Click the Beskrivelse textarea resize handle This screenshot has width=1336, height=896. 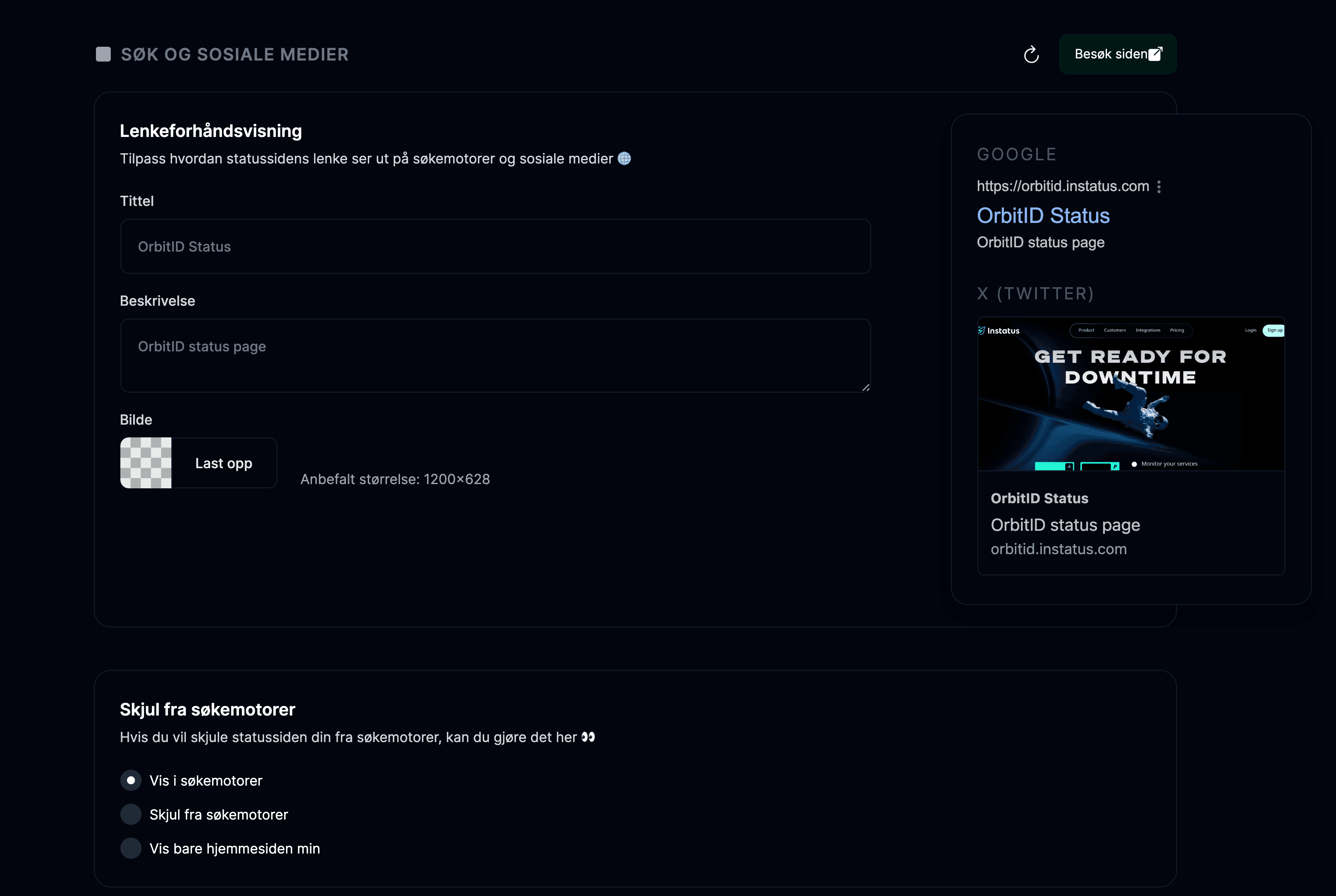click(x=866, y=387)
